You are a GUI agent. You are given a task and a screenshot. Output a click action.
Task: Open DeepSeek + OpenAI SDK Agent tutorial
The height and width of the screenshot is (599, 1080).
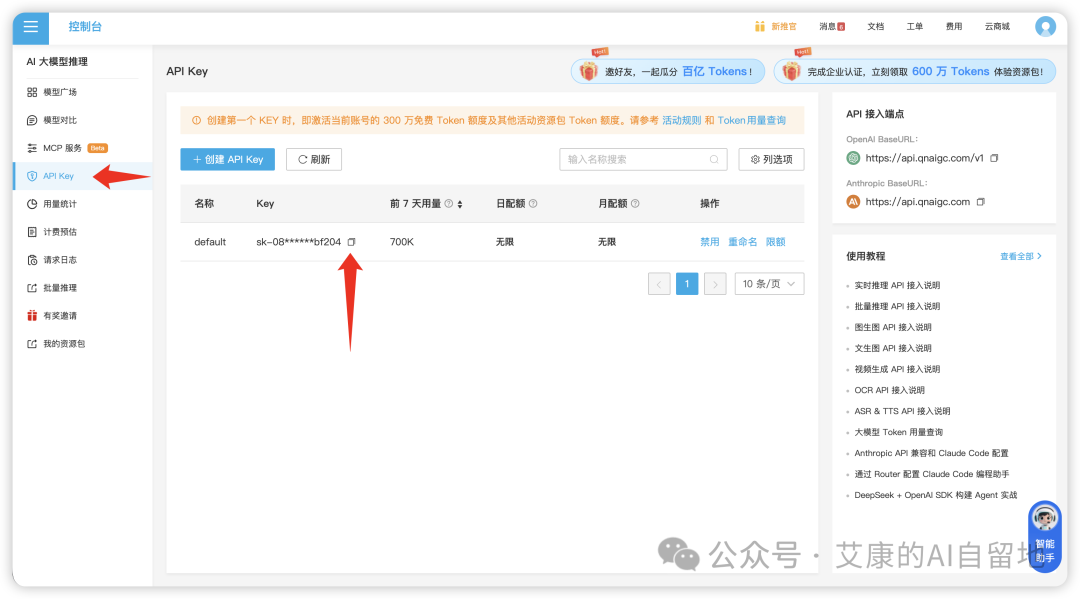935,495
